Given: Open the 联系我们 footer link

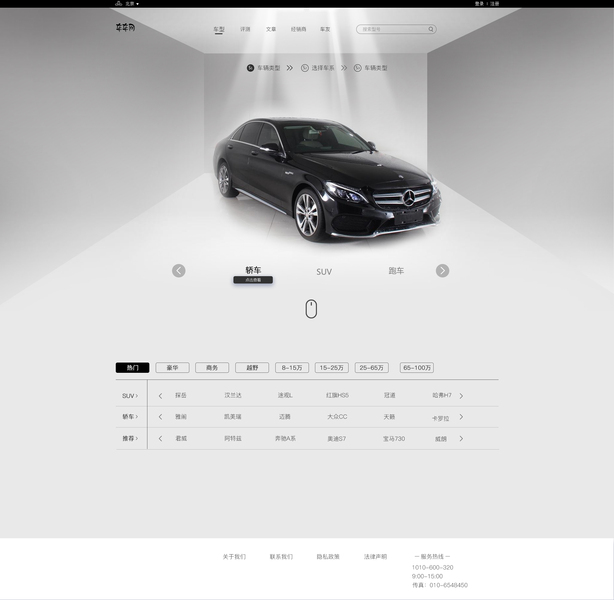Looking at the screenshot, I should [281, 557].
